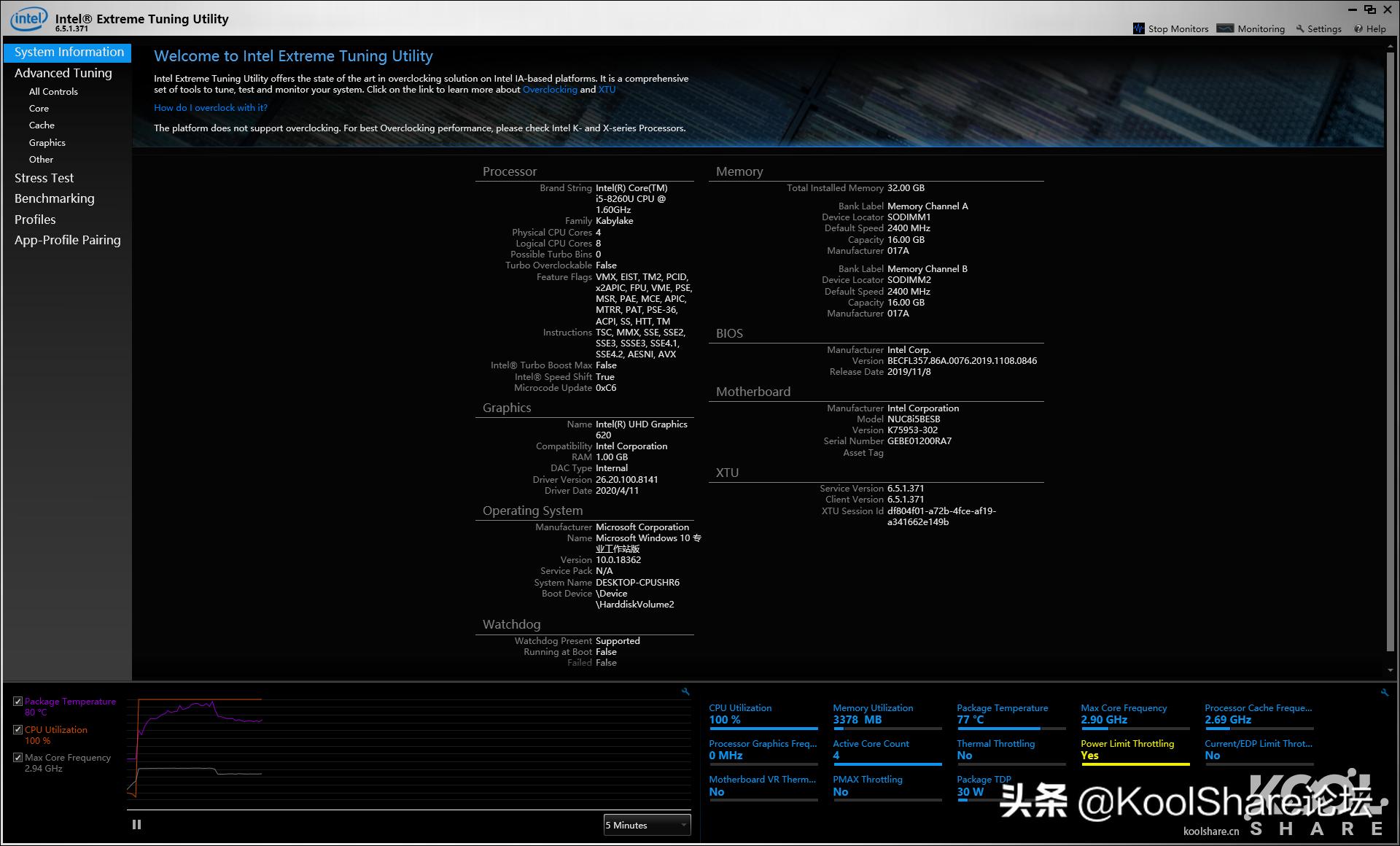
Task: Select App-Profile Pairing in the sidebar
Action: click(x=67, y=239)
